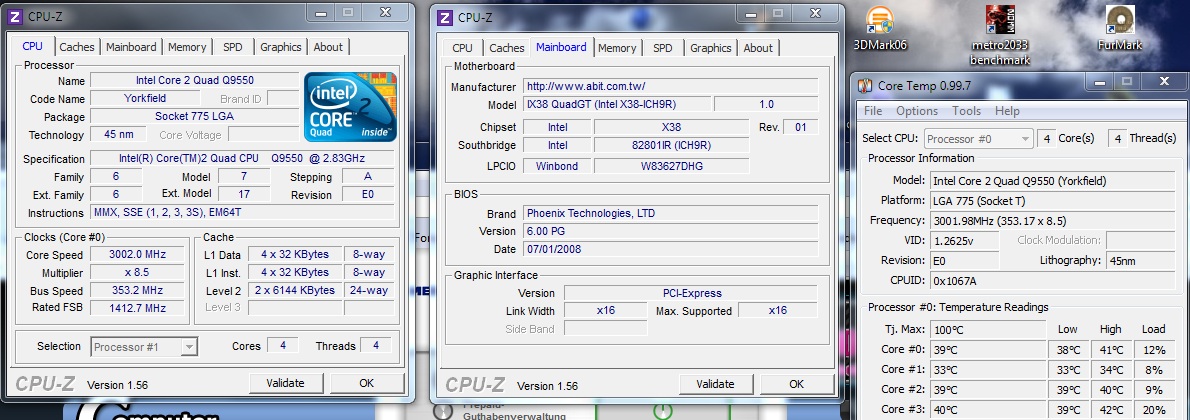Screen dimensions: 1190x420
Task: Open Memory tab in left CPU-Z window
Action: (187, 47)
